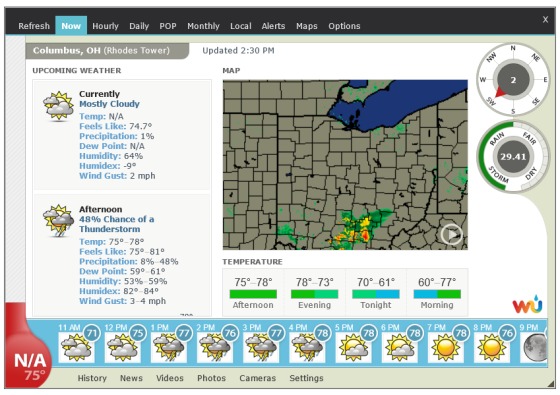Click the UPCOMING WEATHER heading
The image size is (560, 395).
77,71
